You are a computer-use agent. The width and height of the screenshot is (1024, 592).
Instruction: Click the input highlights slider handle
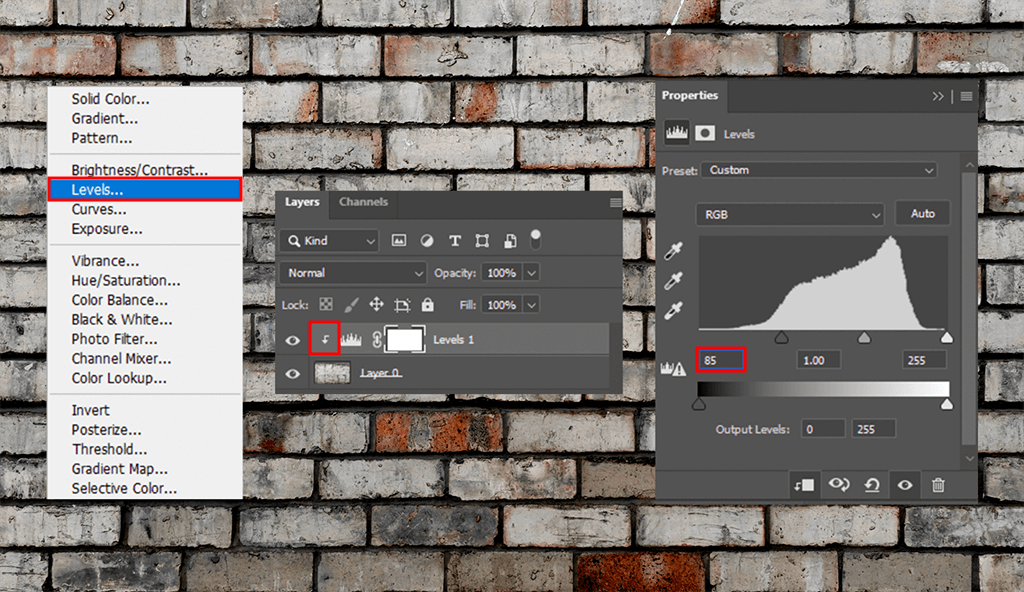coord(946,337)
